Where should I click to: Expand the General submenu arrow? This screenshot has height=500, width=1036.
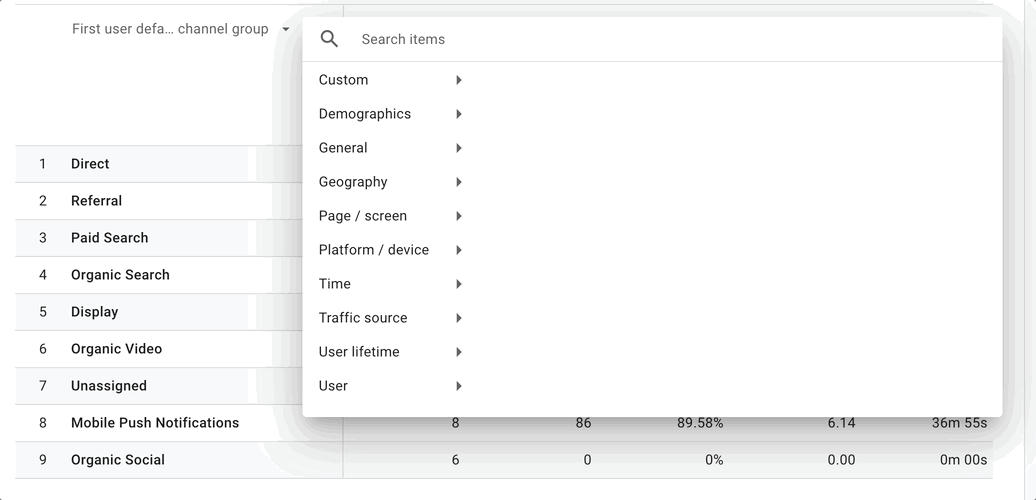pyautogui.click(x=459, y=148)
